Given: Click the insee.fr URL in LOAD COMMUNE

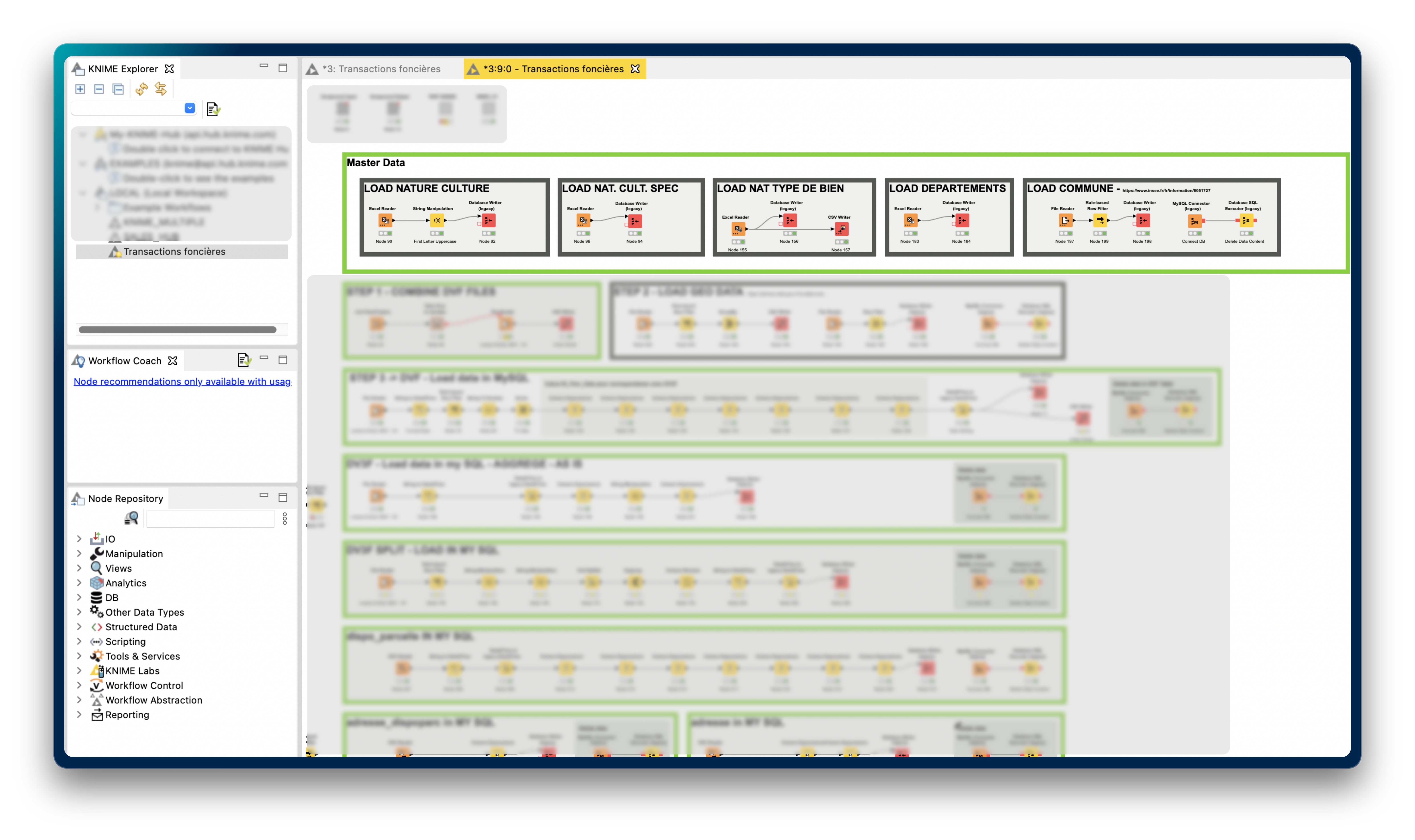Looking at the screenshot, I should (x=1167, y=191).
